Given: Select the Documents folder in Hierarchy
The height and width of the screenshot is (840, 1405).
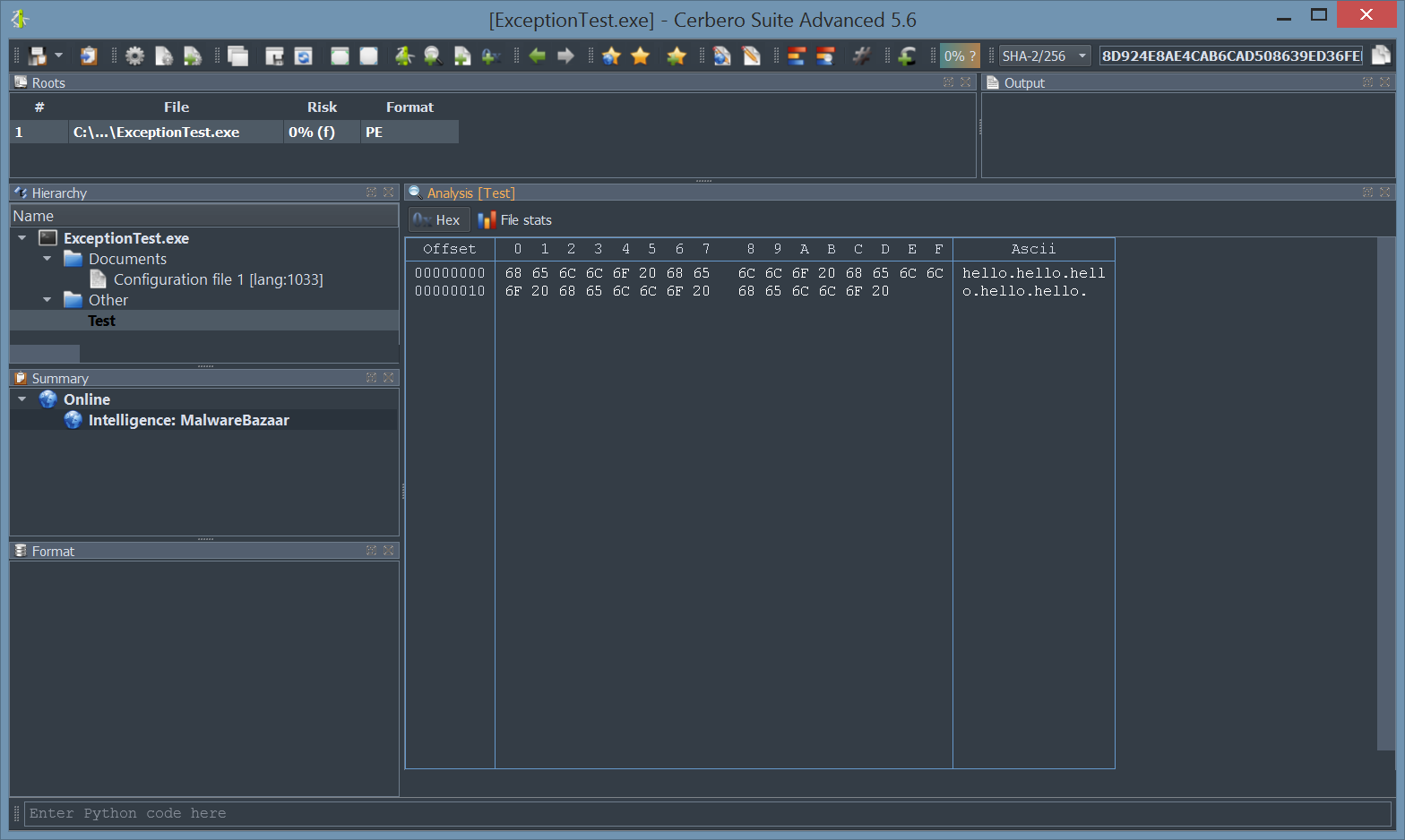Looking at the screenshot, I should (127, 259).
